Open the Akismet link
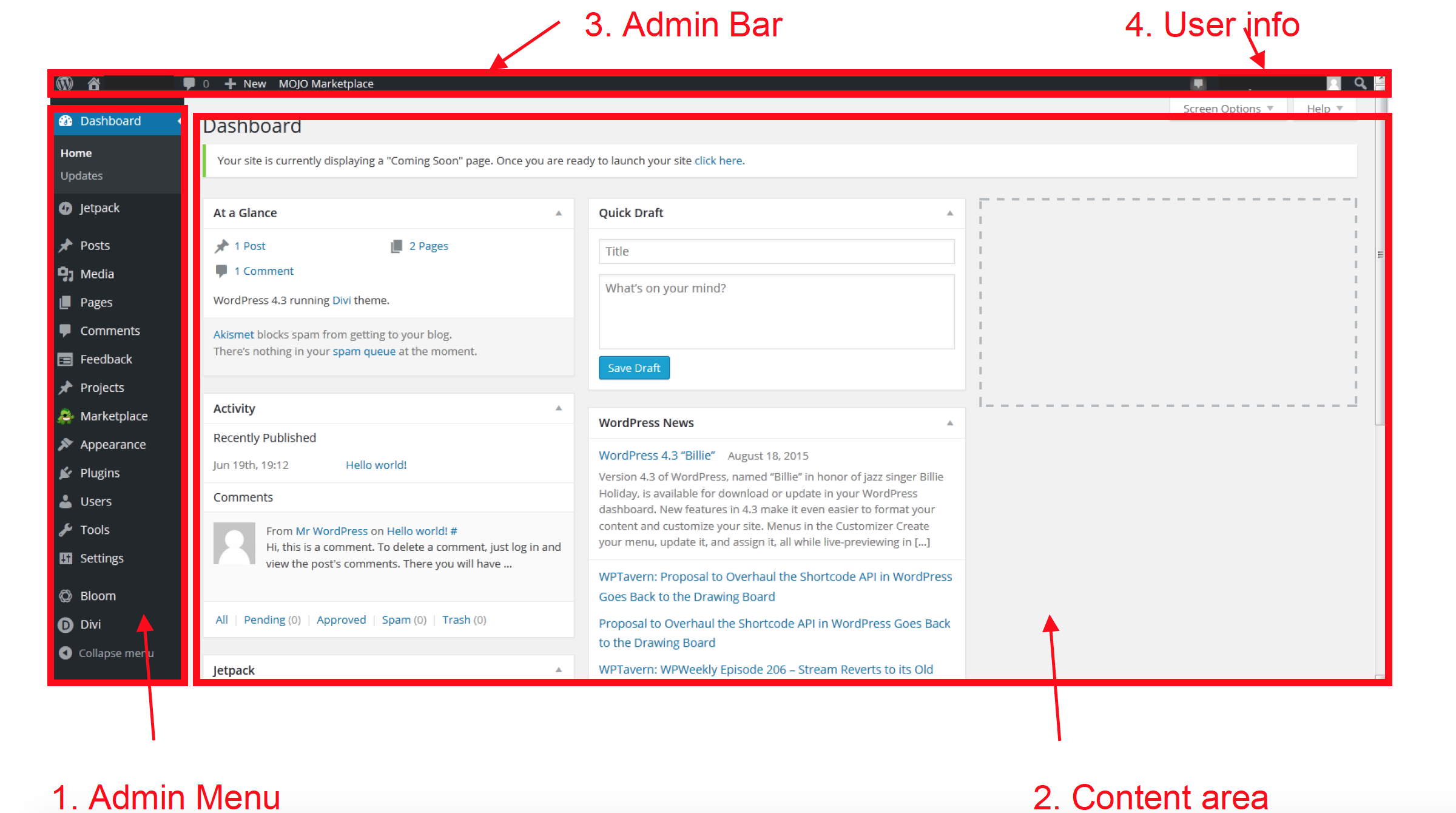The height and width of the screenshot is (813, 1456). [234, 335]
